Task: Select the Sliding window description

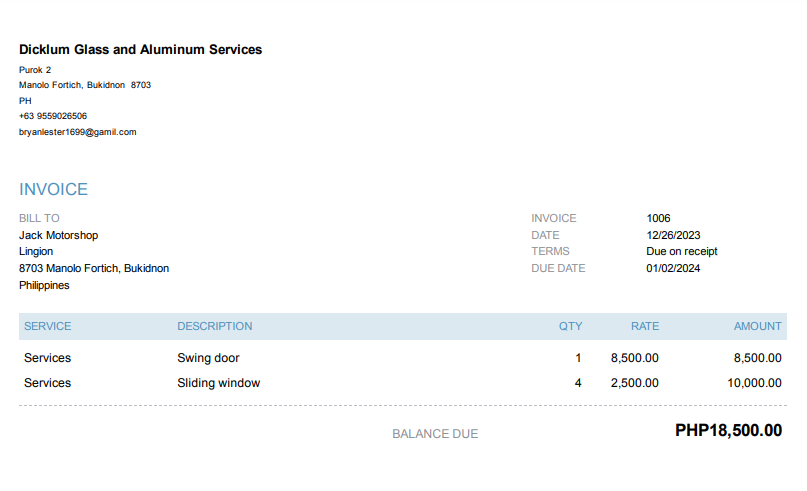Action: coord(218,383)
